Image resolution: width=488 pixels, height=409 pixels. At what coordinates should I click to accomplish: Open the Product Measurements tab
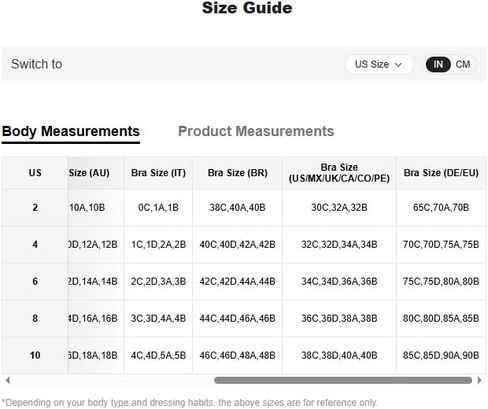(x=256, y=131)
